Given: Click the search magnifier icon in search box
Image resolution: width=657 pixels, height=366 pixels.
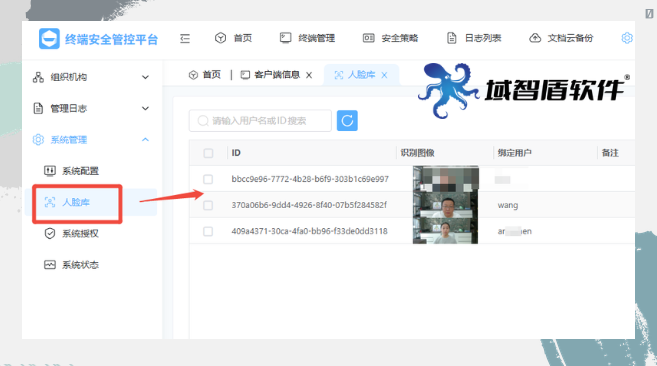Looking at the screenshot, I should tap(203, 121).
